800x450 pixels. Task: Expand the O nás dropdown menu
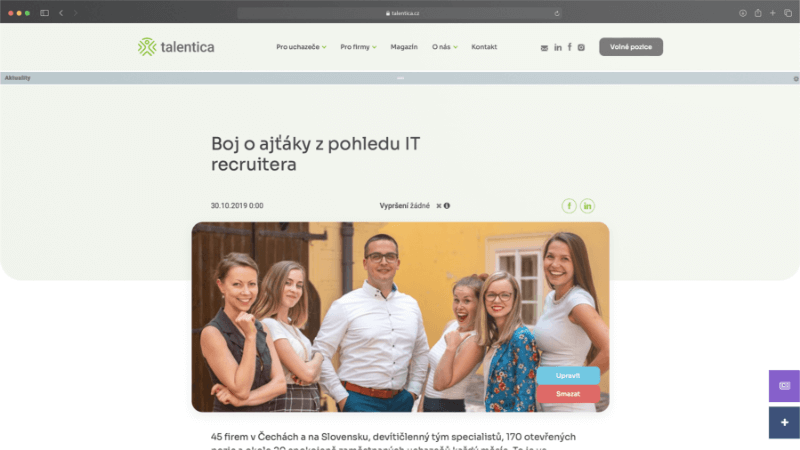click(x=444, y=47)
